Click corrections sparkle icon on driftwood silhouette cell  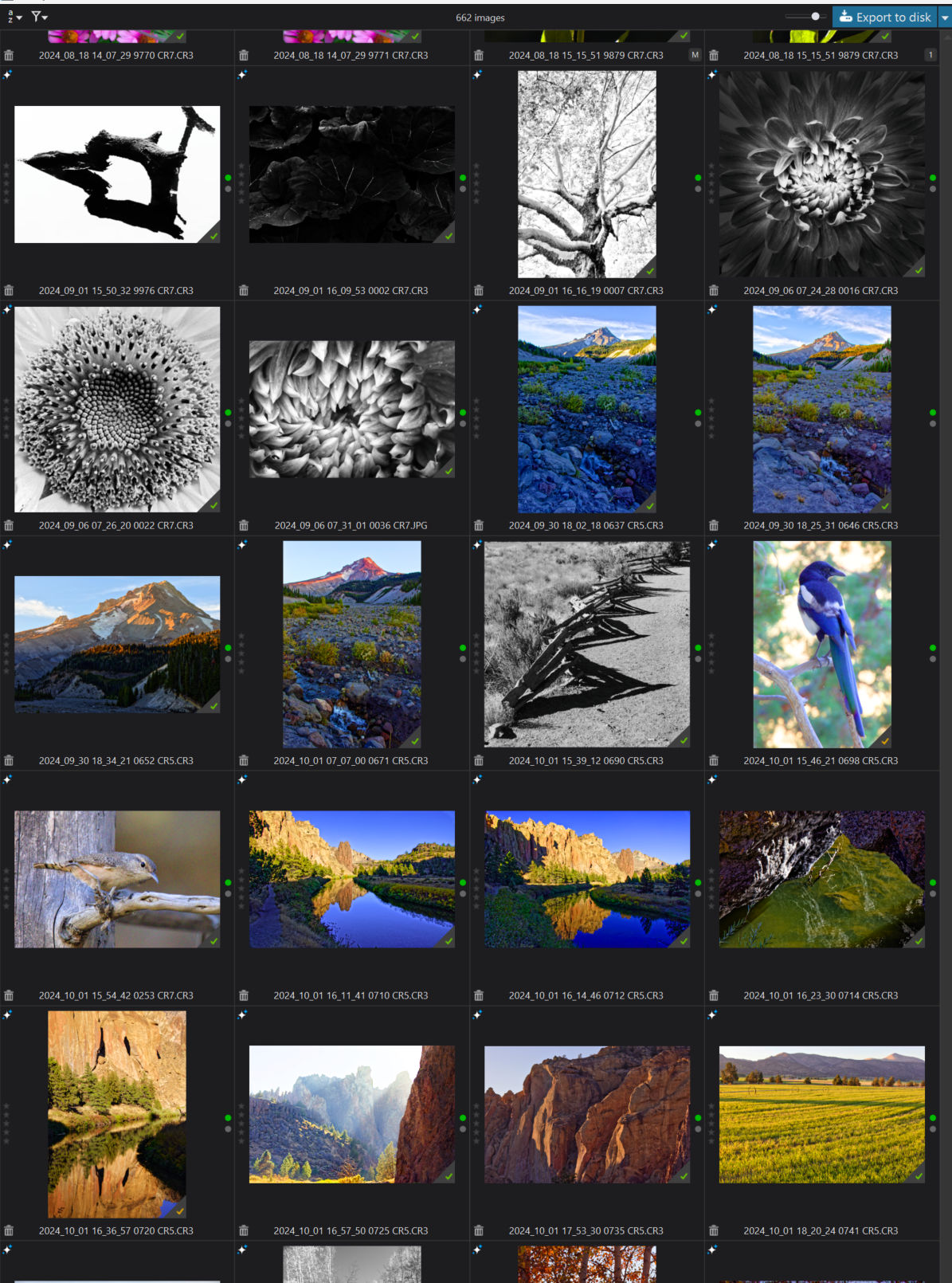click(x=7, y=74)
